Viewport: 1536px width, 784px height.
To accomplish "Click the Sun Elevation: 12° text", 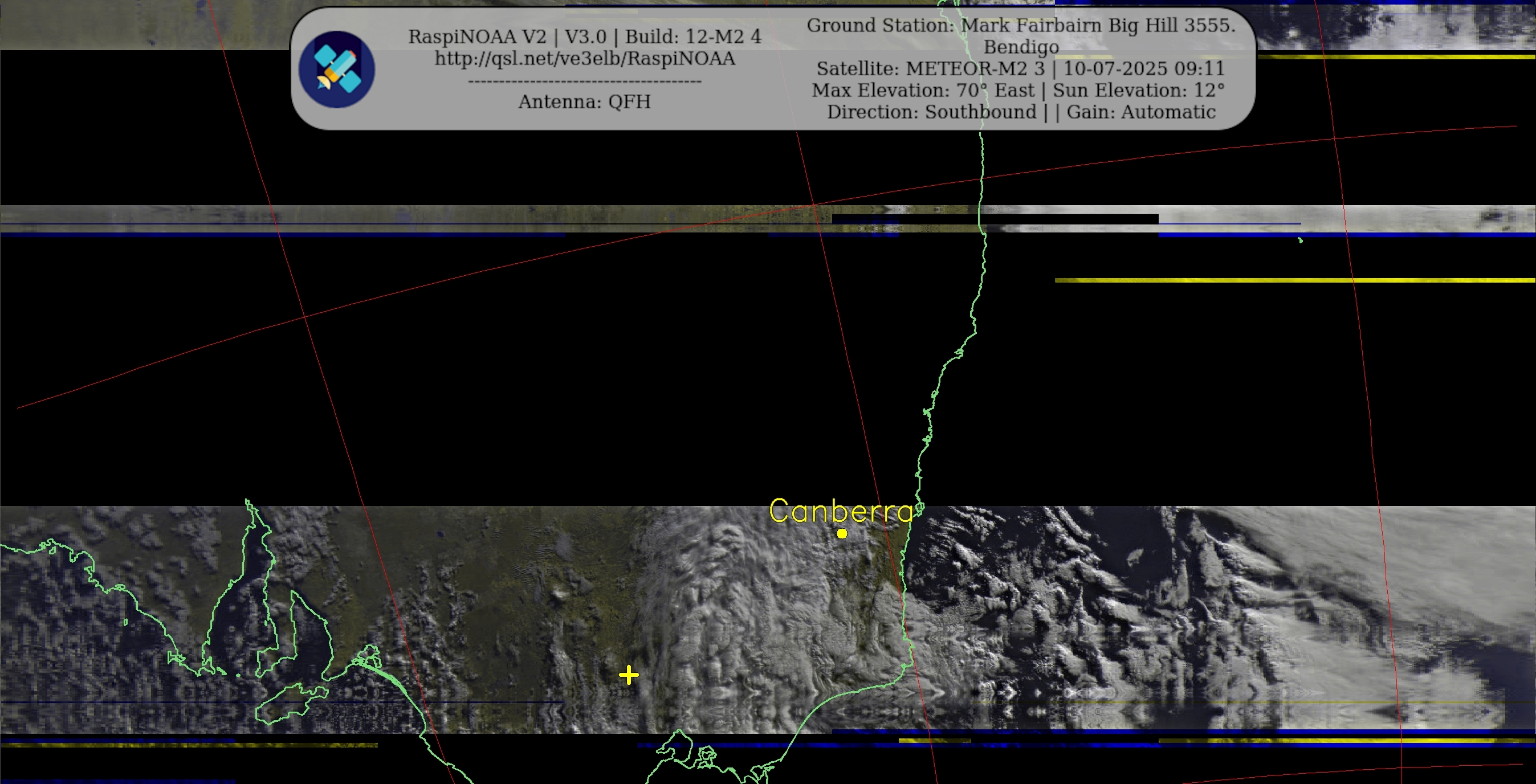I will click(1138, 90).
